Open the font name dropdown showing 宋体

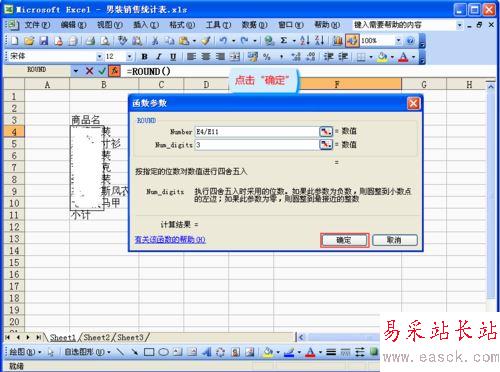(x=99, y=57)
